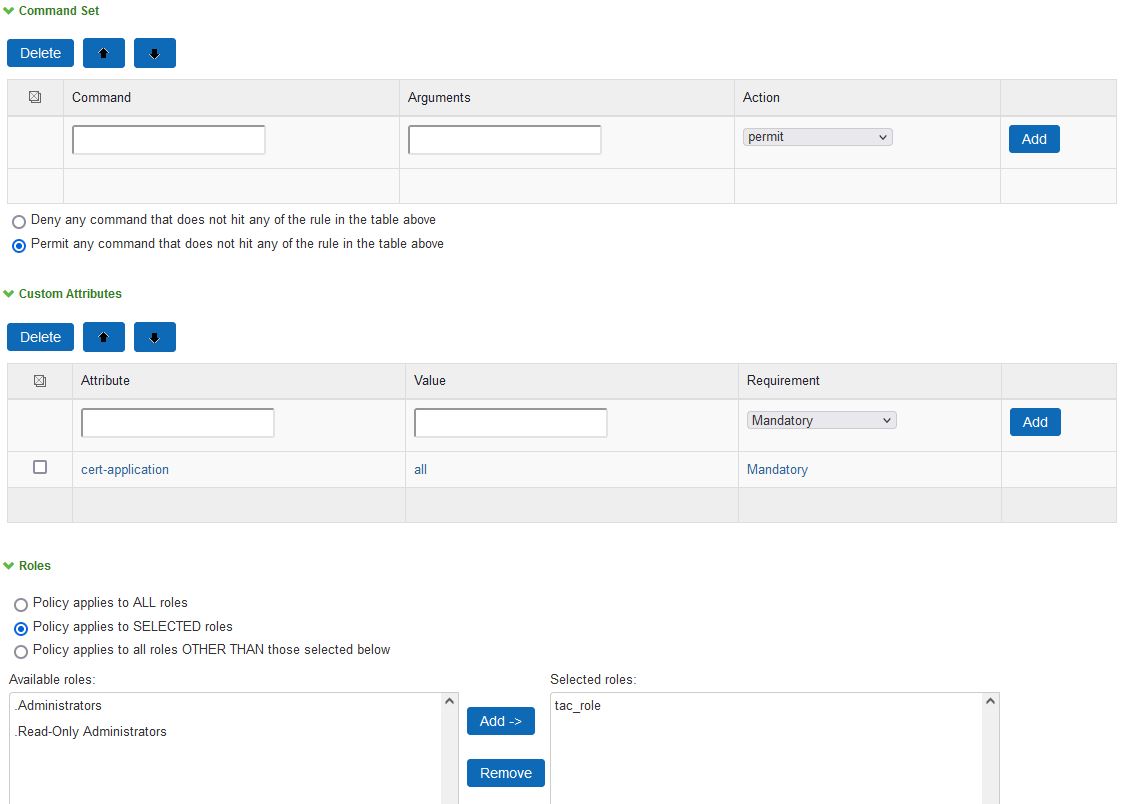Collapse the Roles section
Viewport: 1139px width, 804px height.
click(9, 566)
